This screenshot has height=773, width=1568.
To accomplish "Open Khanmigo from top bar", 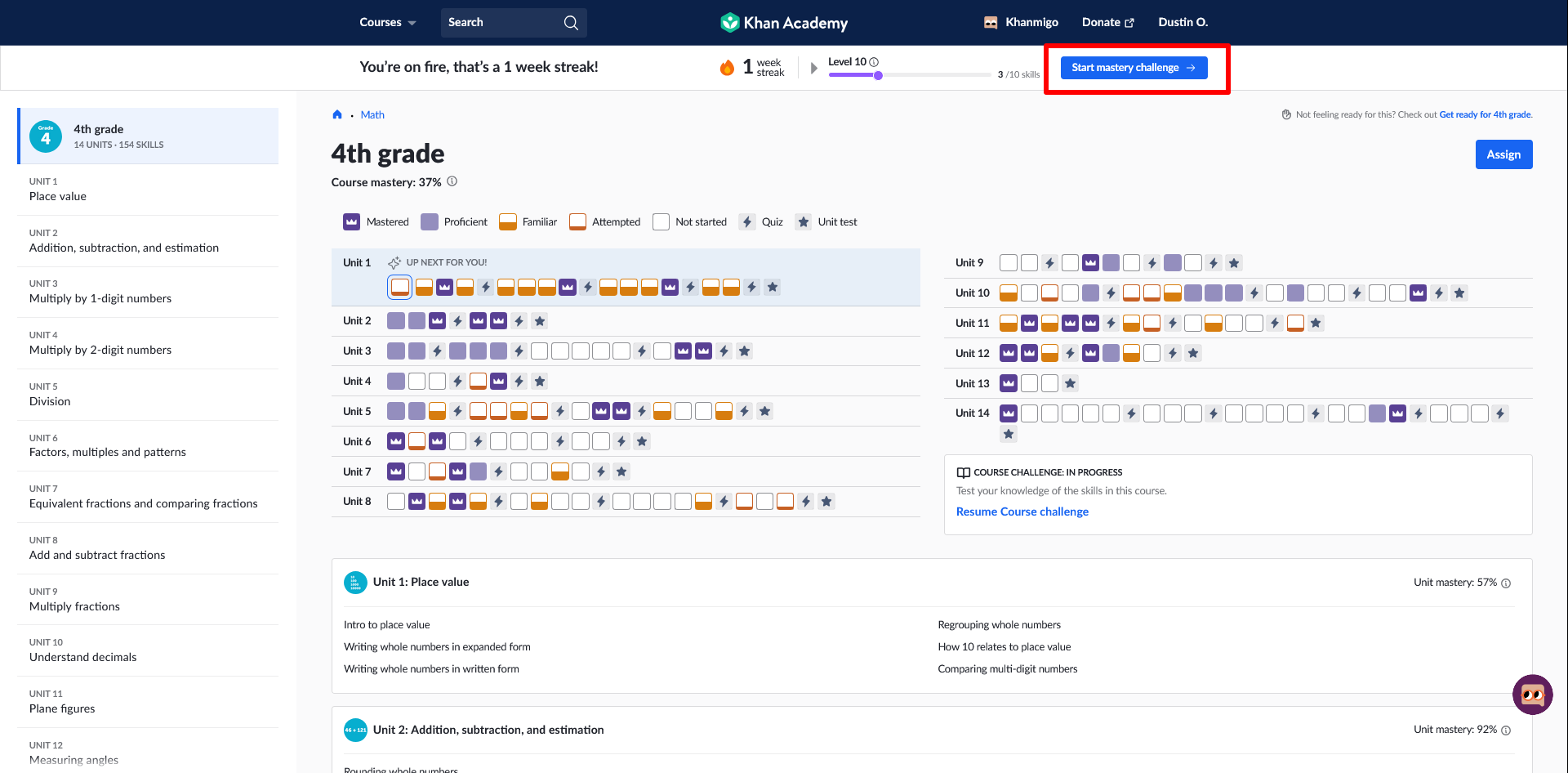I will pyautogui.click(x=1021, y=22).
